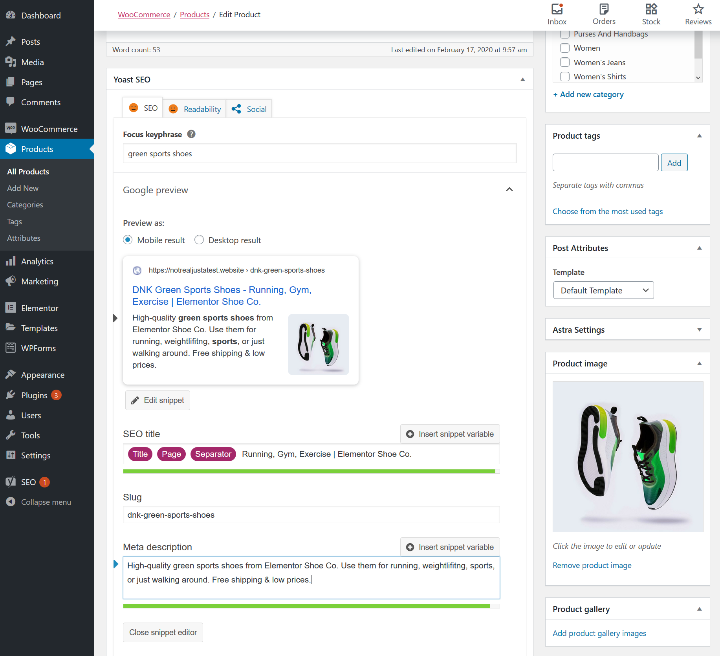Click the SEO title green progress bar
Image resolution: width=720 pixels, height=656 pixels.
pos(310,471)
